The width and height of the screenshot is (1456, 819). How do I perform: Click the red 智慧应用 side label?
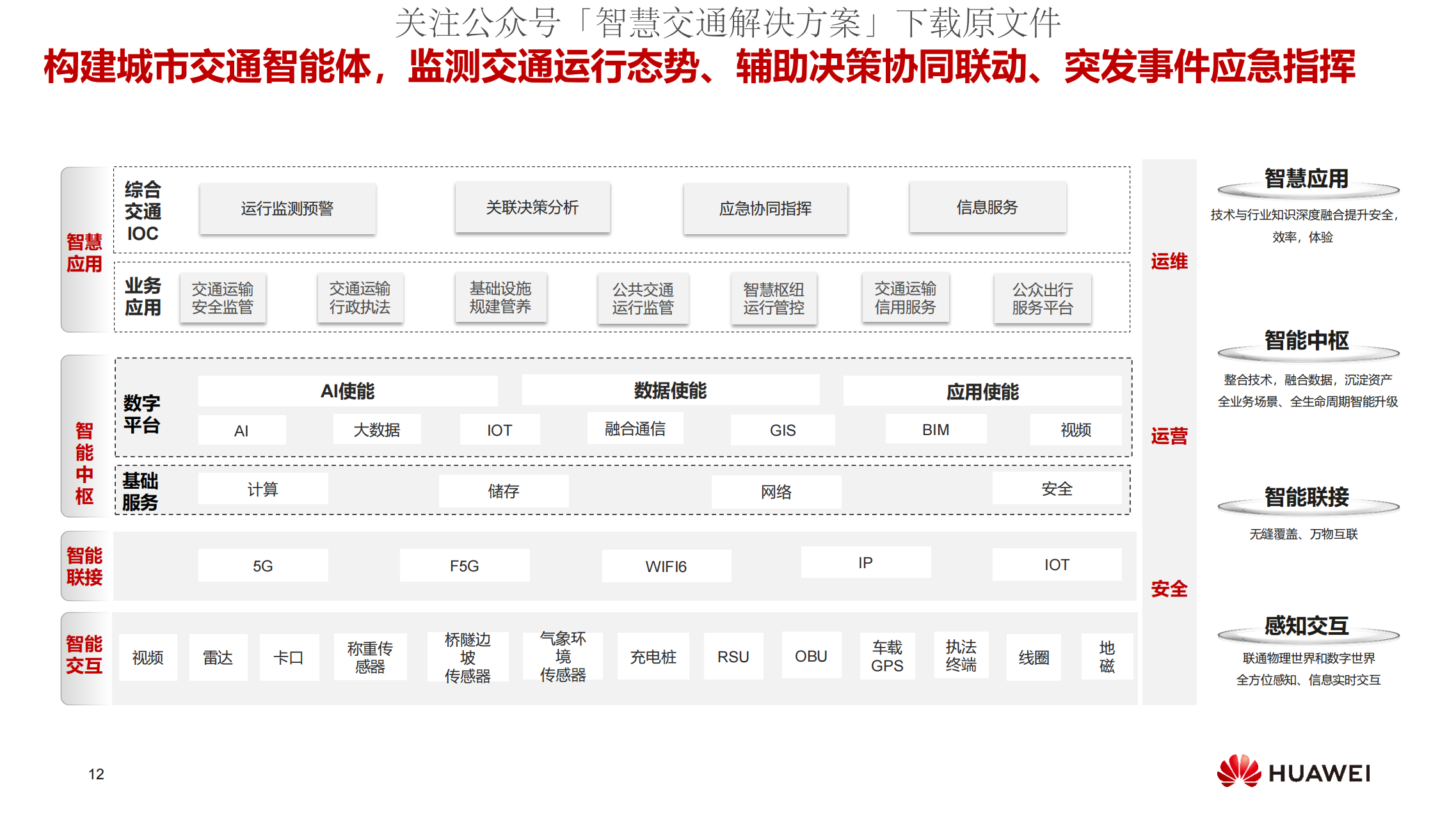pyautogui.click(x=84, y=253)
